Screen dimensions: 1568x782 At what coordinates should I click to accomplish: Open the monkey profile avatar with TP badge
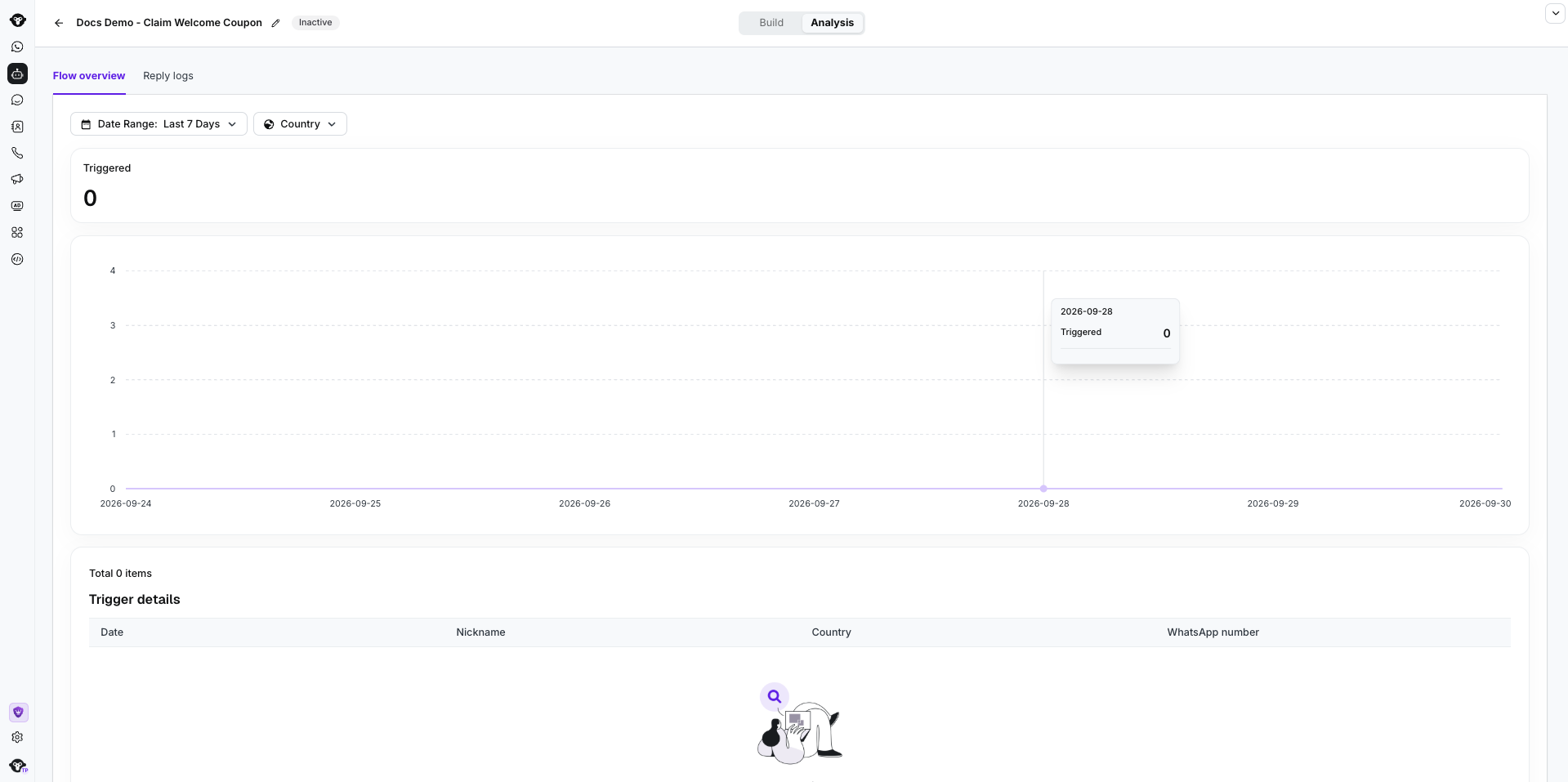tap(18, 766)
